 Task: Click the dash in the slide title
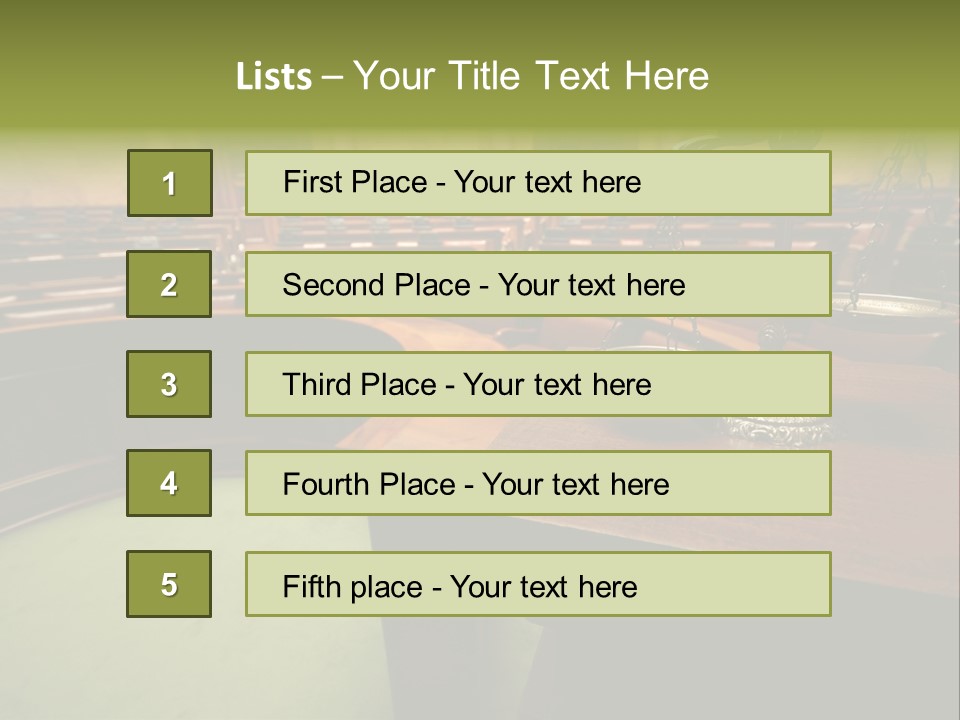(333, 77)
